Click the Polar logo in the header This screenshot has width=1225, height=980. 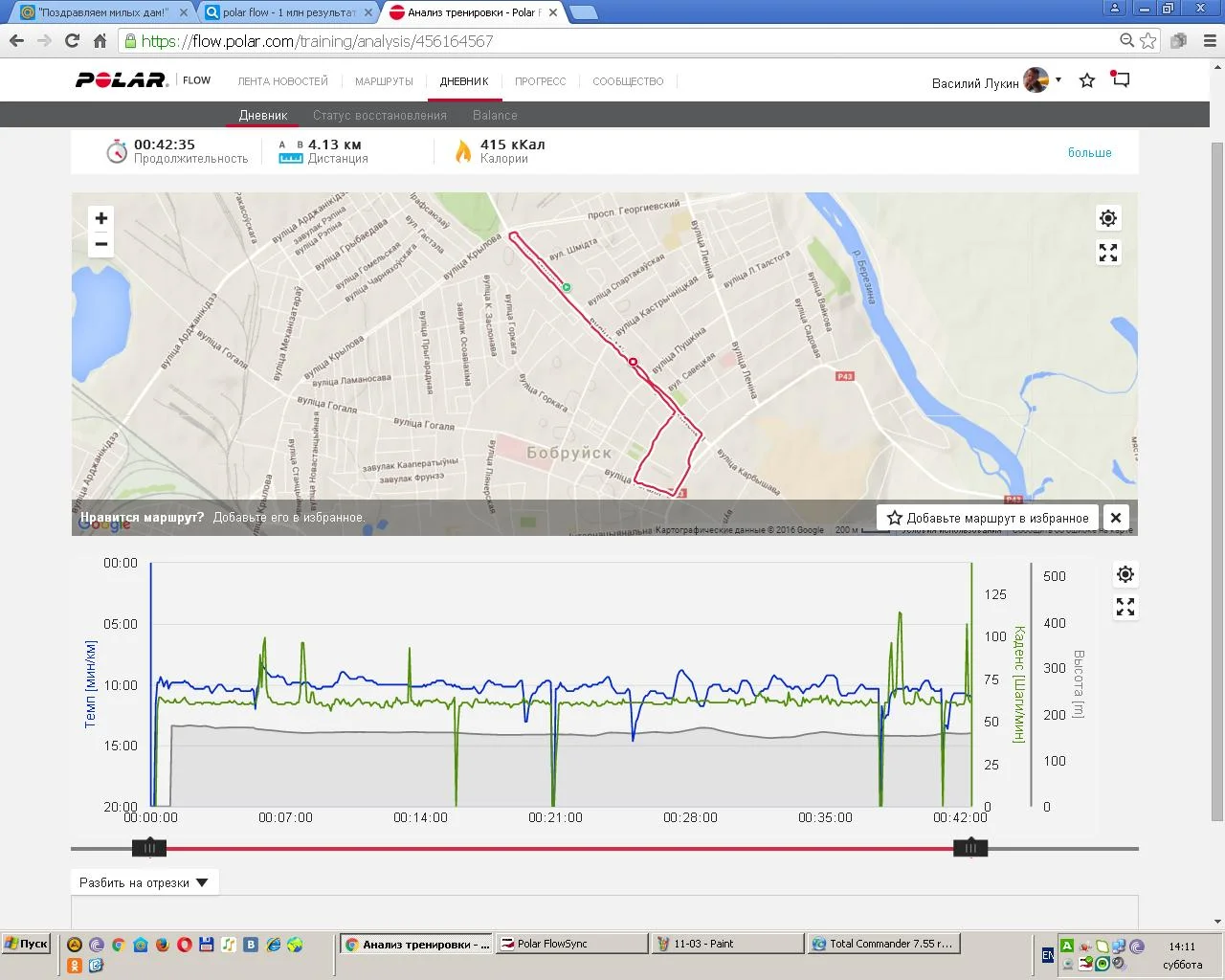121,80
